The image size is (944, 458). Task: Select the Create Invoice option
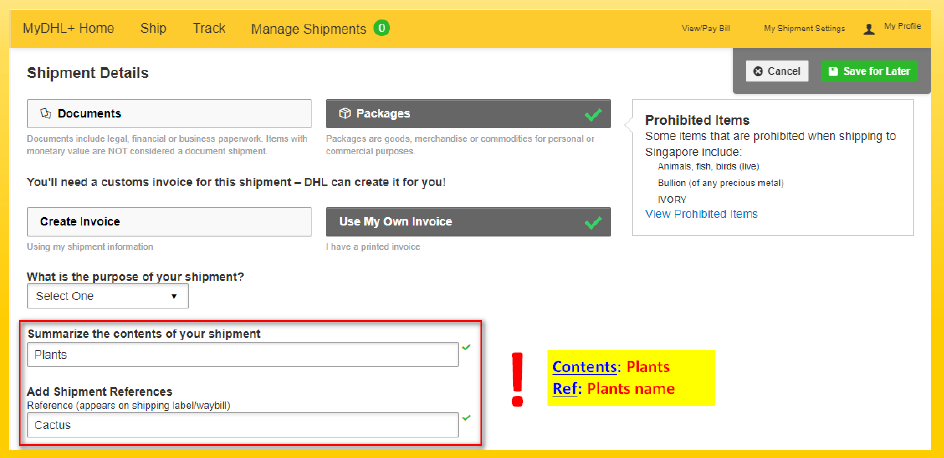(169, 221)
